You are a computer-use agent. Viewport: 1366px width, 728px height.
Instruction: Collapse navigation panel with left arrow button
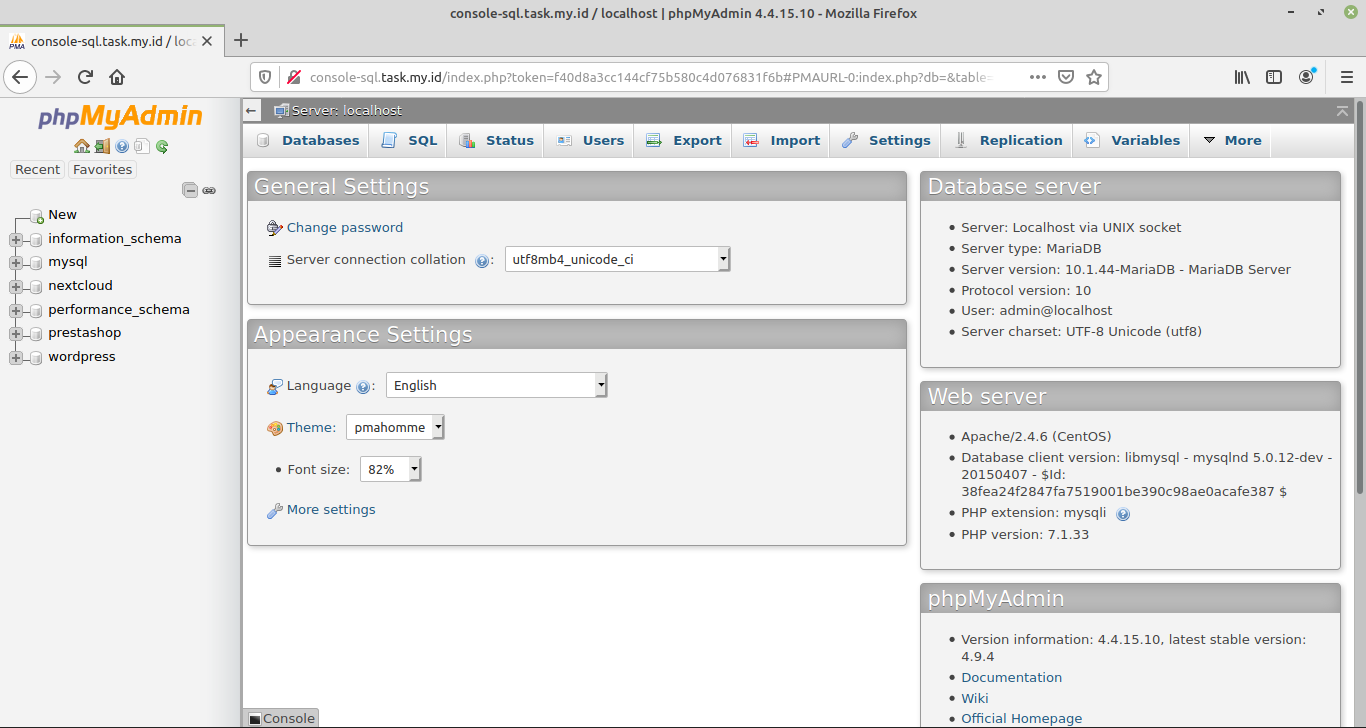(252, 111)
